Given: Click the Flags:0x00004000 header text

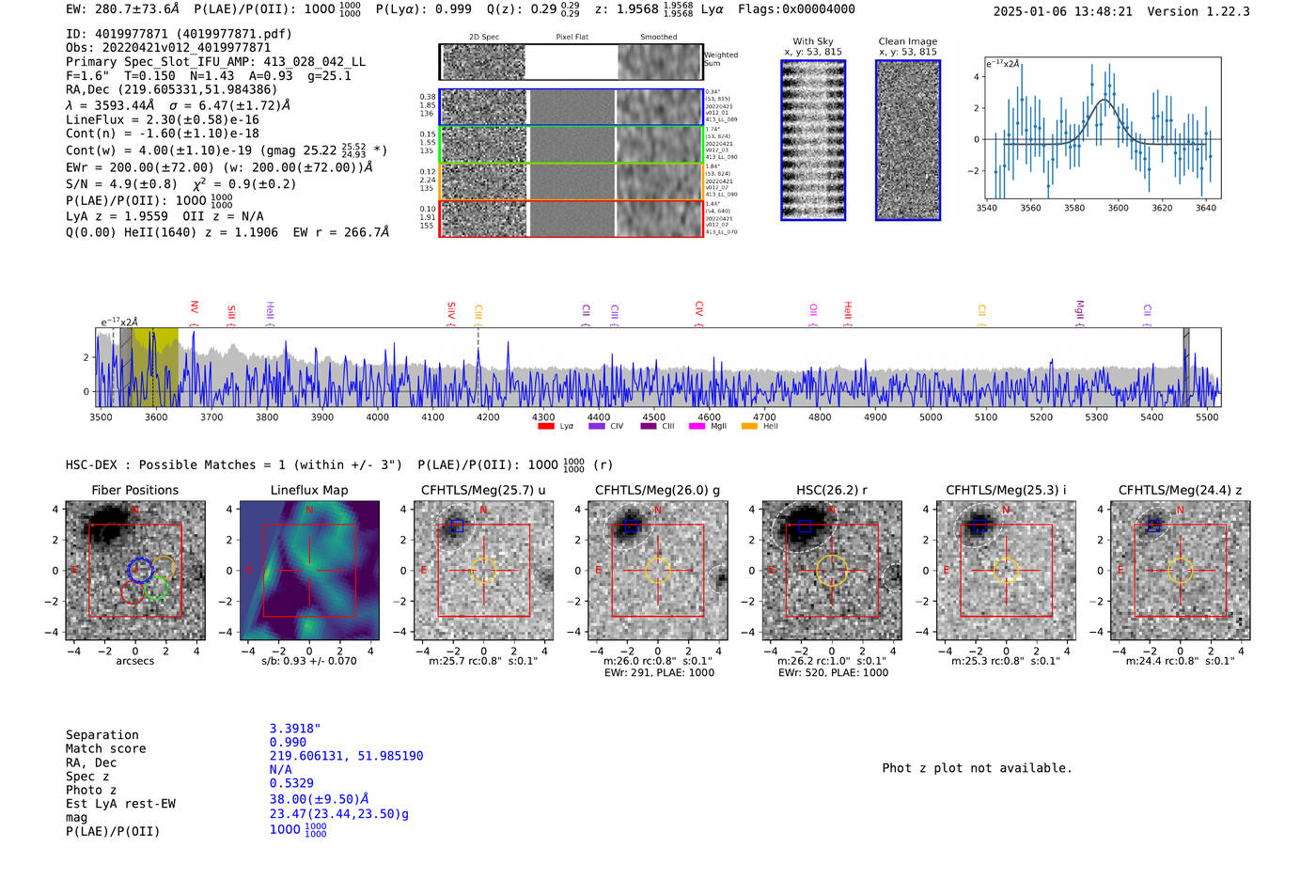Looking at the screenshot, I should [x=796, y=9].
